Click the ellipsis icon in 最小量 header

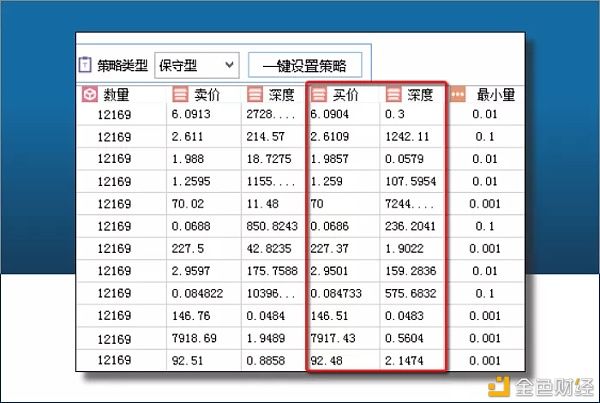point(458,95)
